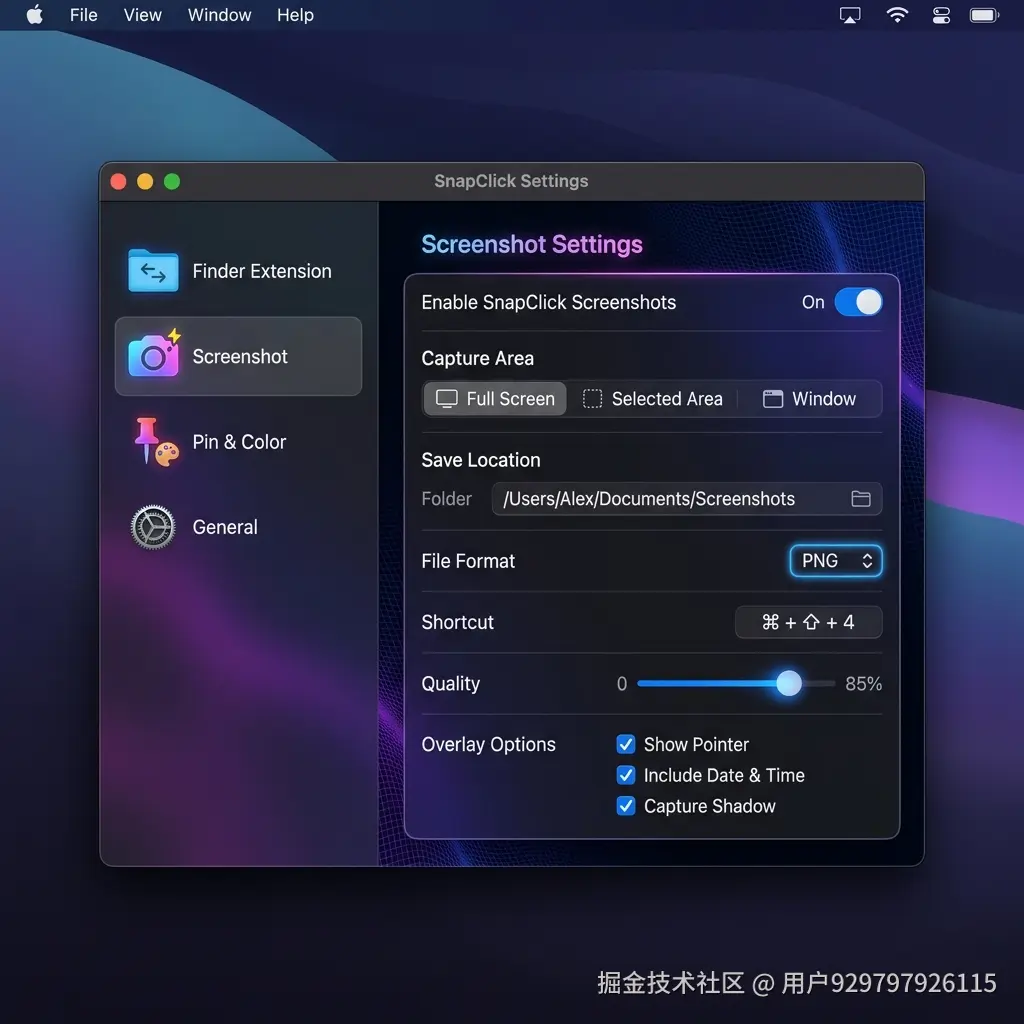Click the AirPlay screen mirroring icon
Viewport: 1024px width, 1024px height.
click(x=850, y=15)
